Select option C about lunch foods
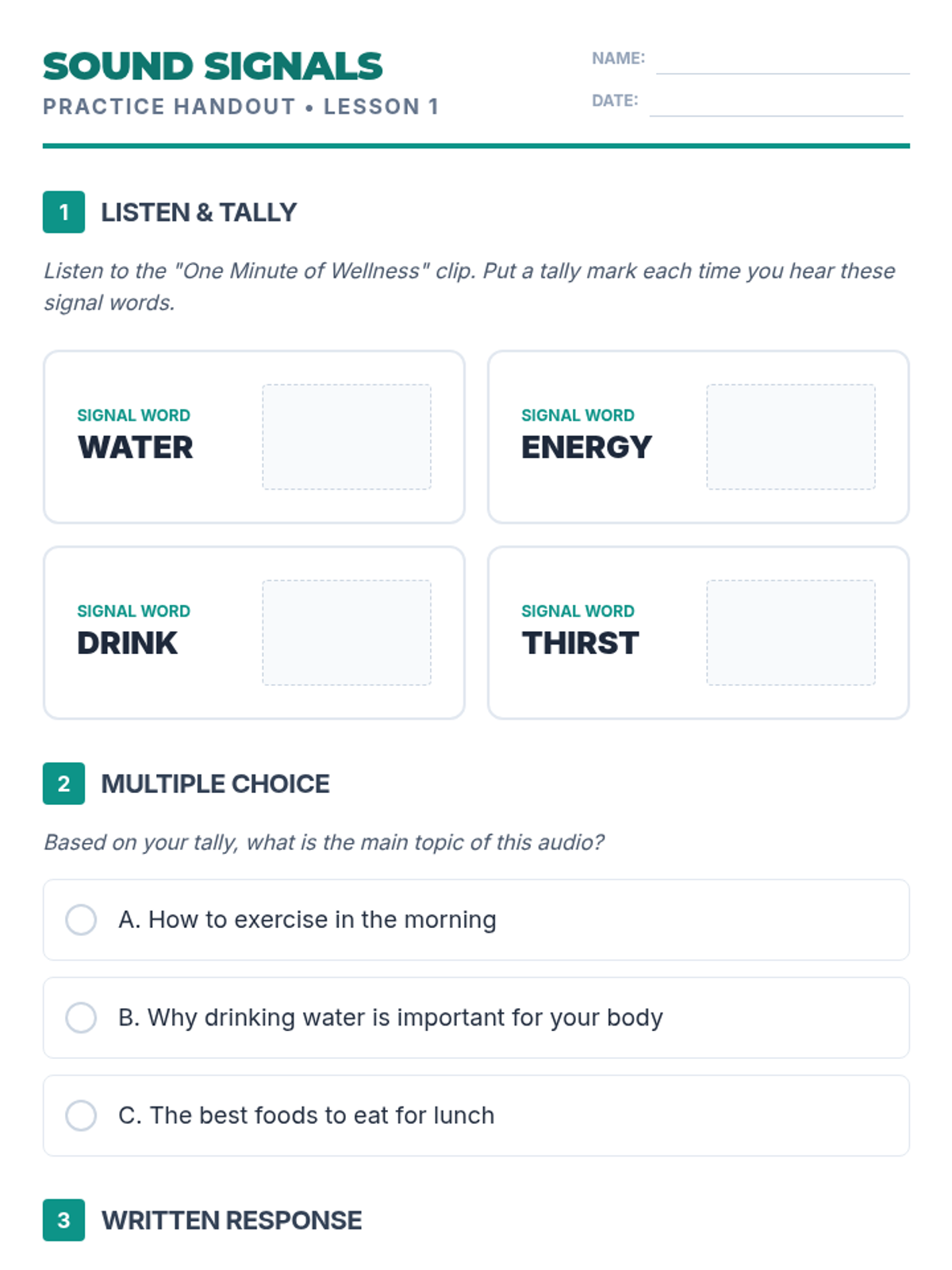The width and height of the screenshot is (952, 1270). 476,1115
